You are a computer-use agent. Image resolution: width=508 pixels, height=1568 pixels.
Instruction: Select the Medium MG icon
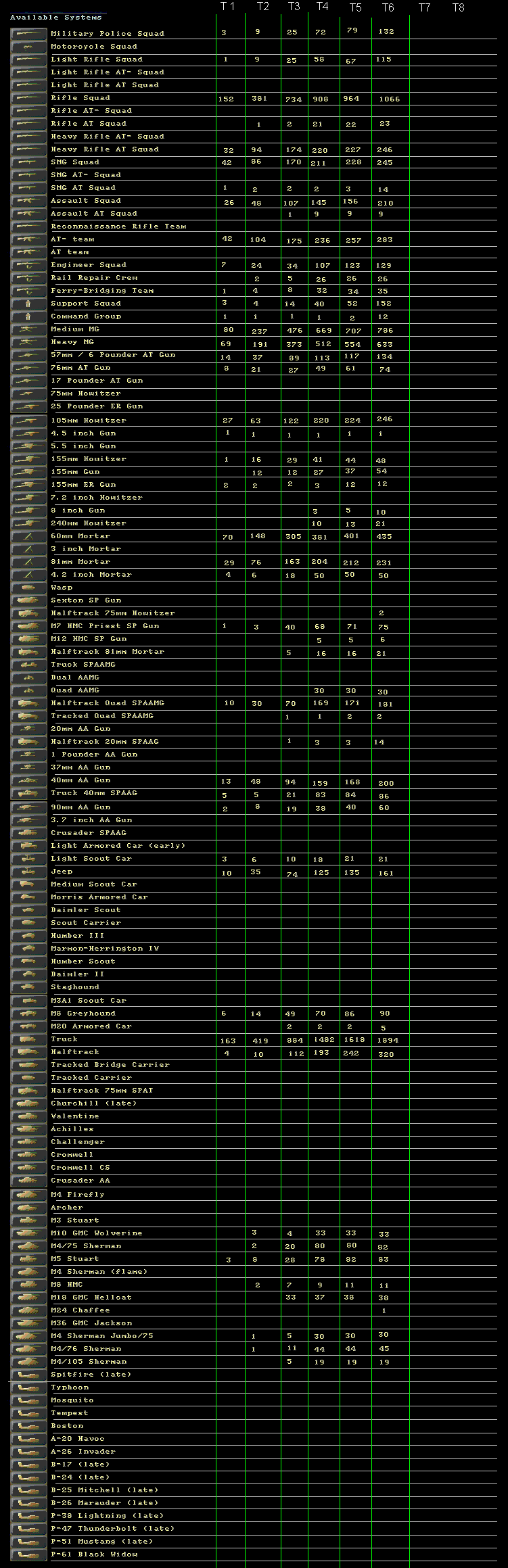point(28,329)
